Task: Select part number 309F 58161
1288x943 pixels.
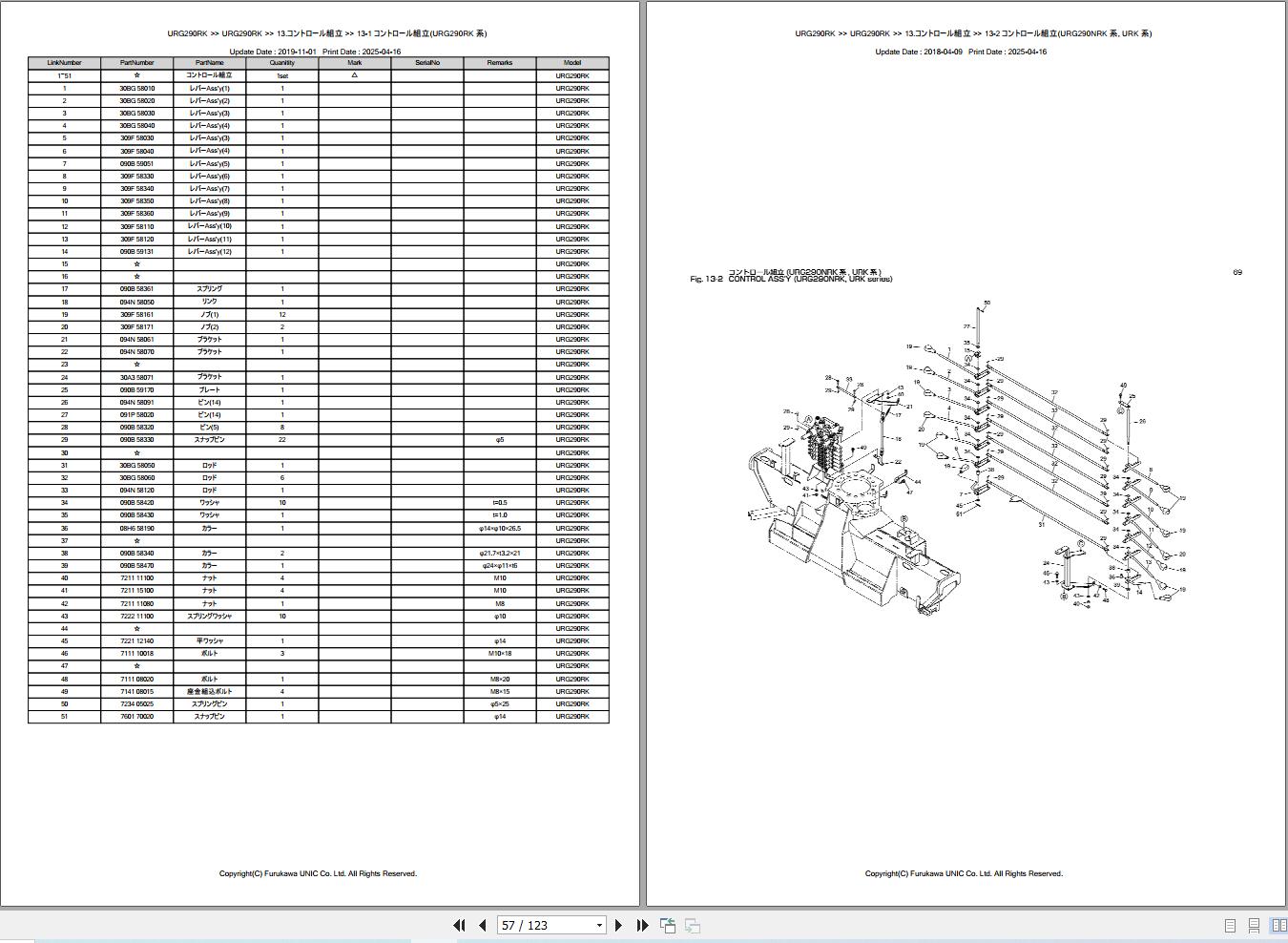Action: (x=136, y=314)
